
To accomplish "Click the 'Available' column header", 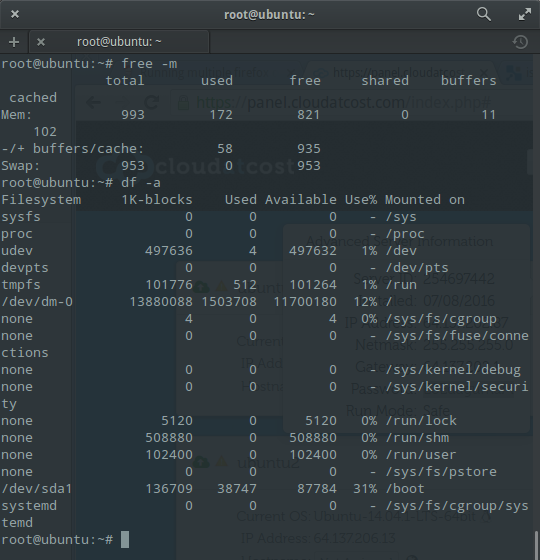I will coord(301,200).
